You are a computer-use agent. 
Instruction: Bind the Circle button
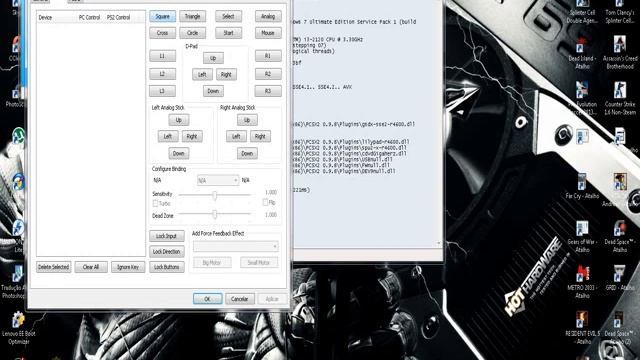click(193, 33)
